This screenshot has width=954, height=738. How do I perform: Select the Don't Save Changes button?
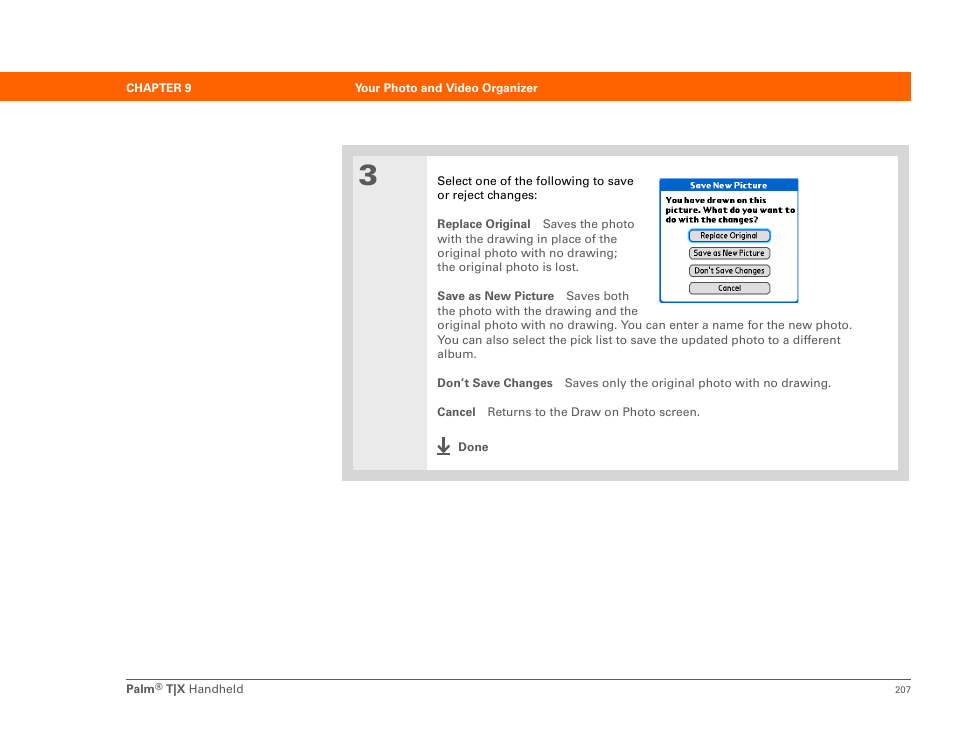click(729, 271)
